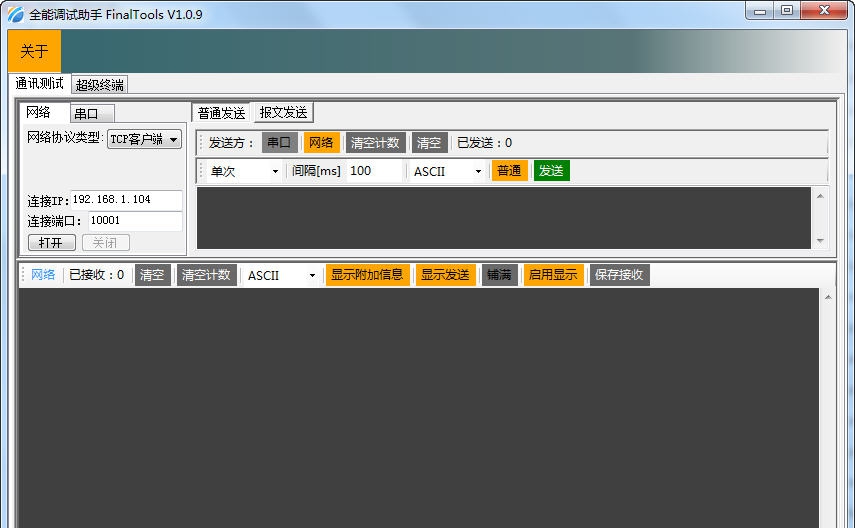Click the 保存接收 button

click(619, 275)
